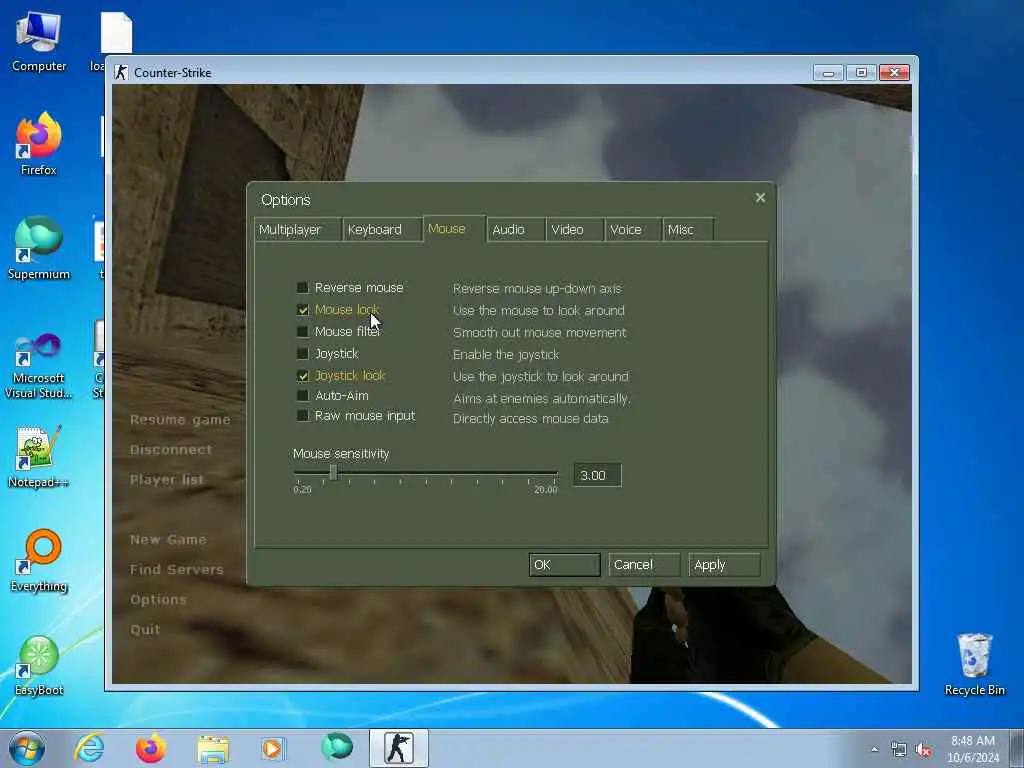Switch to the Video tab

click(575, 229)
